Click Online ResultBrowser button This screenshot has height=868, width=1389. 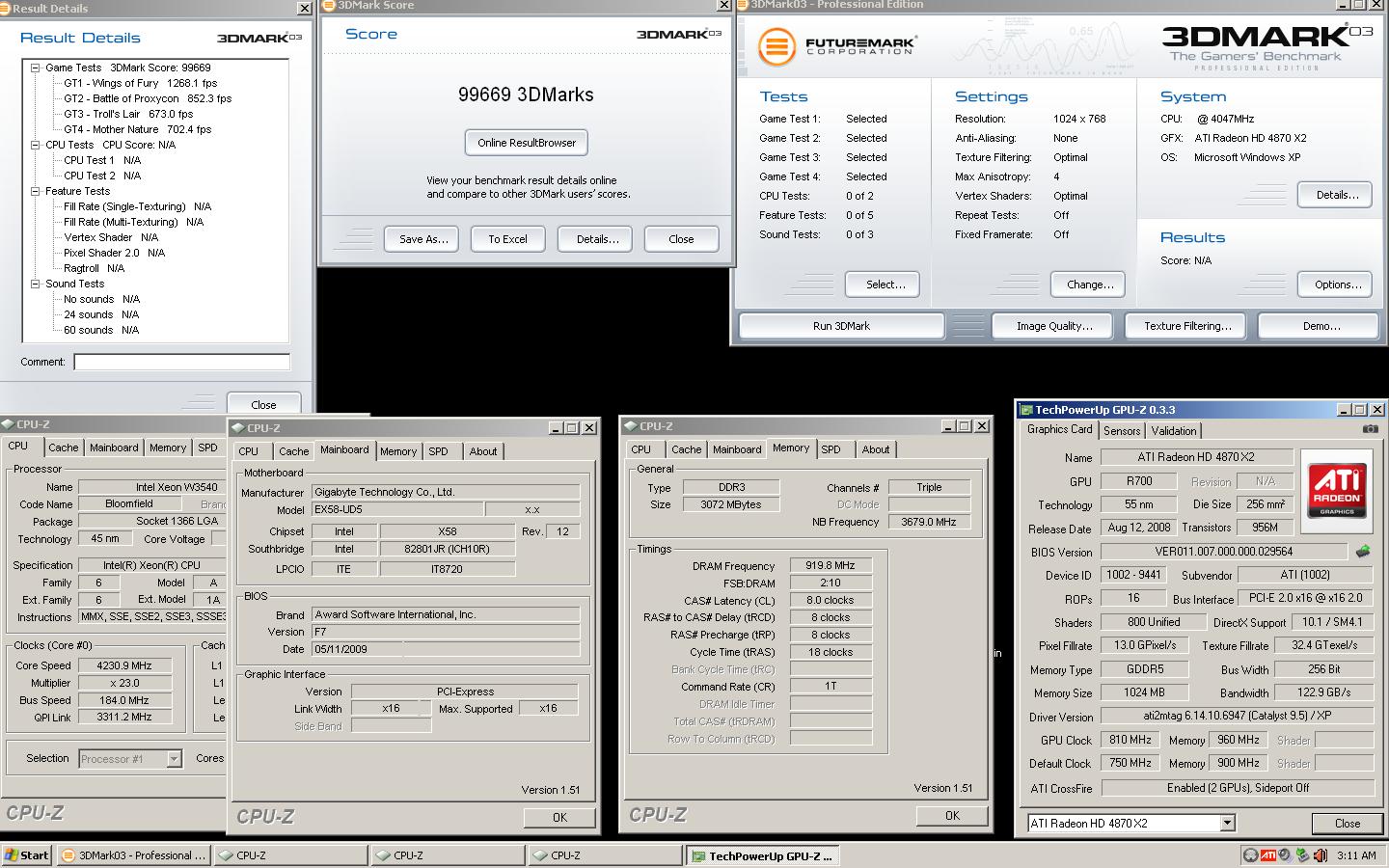click(x=527, y=143)
